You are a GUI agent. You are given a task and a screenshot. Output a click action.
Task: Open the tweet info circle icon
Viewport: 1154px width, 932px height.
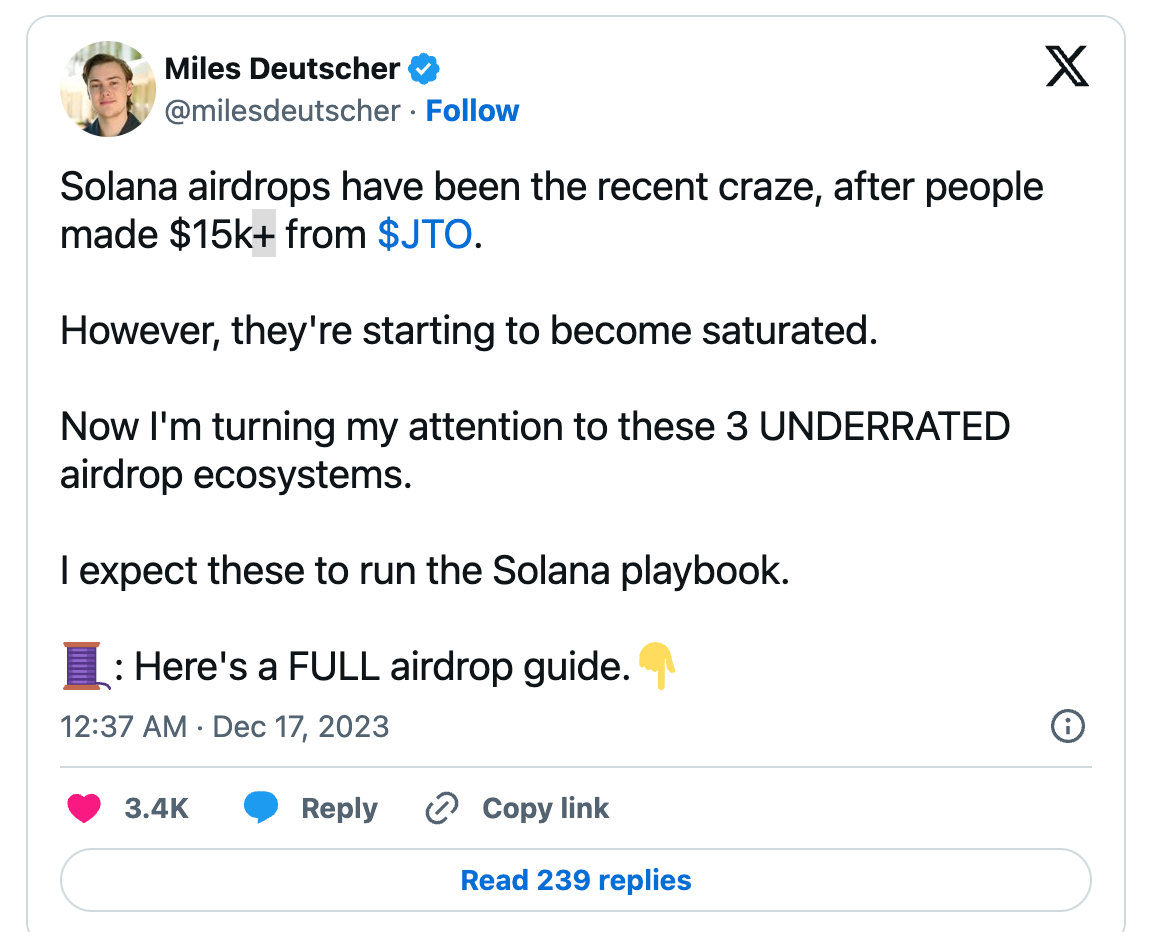(1068, 727)
